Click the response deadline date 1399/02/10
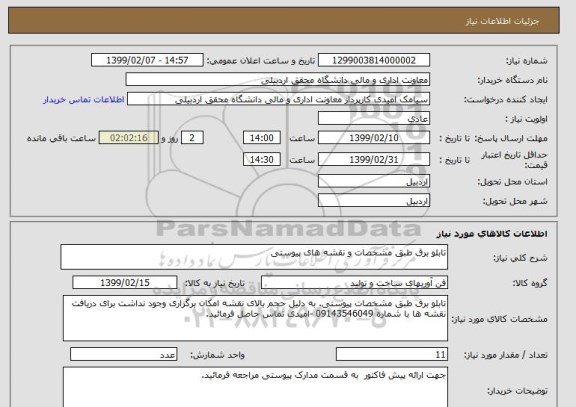This screenshot has height=407, width=576. pos(374,138)
